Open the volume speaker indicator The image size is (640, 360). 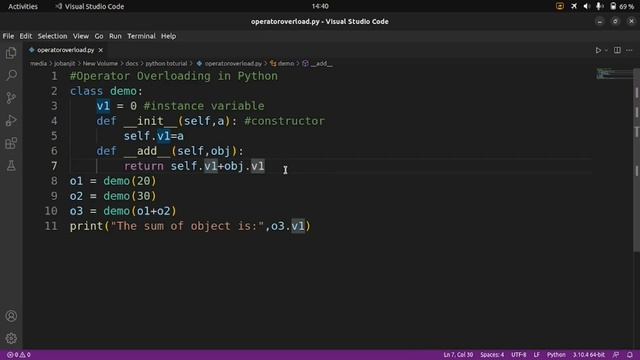587,6
